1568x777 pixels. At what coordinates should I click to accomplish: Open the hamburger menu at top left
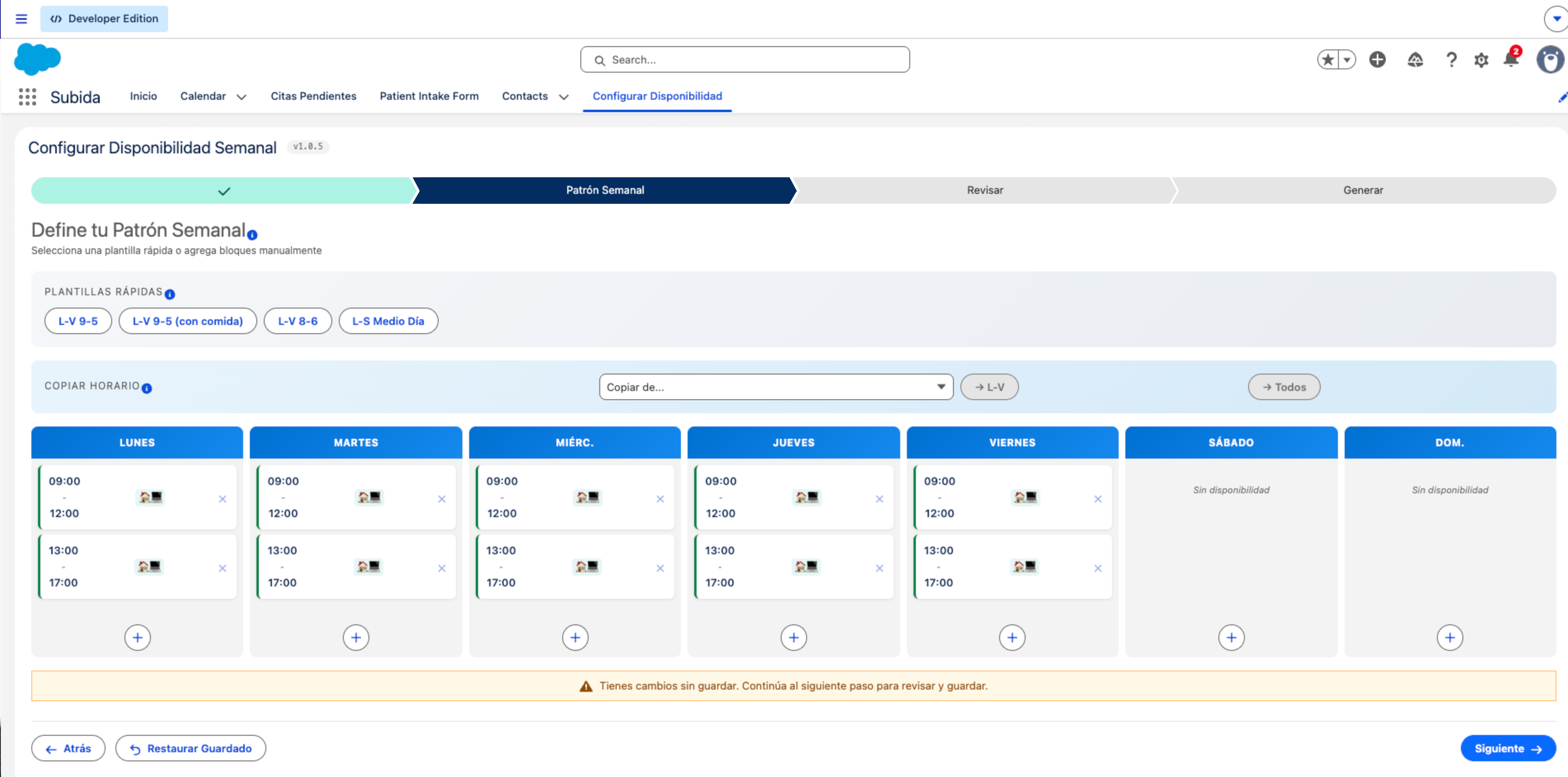[x=21, y=19]
